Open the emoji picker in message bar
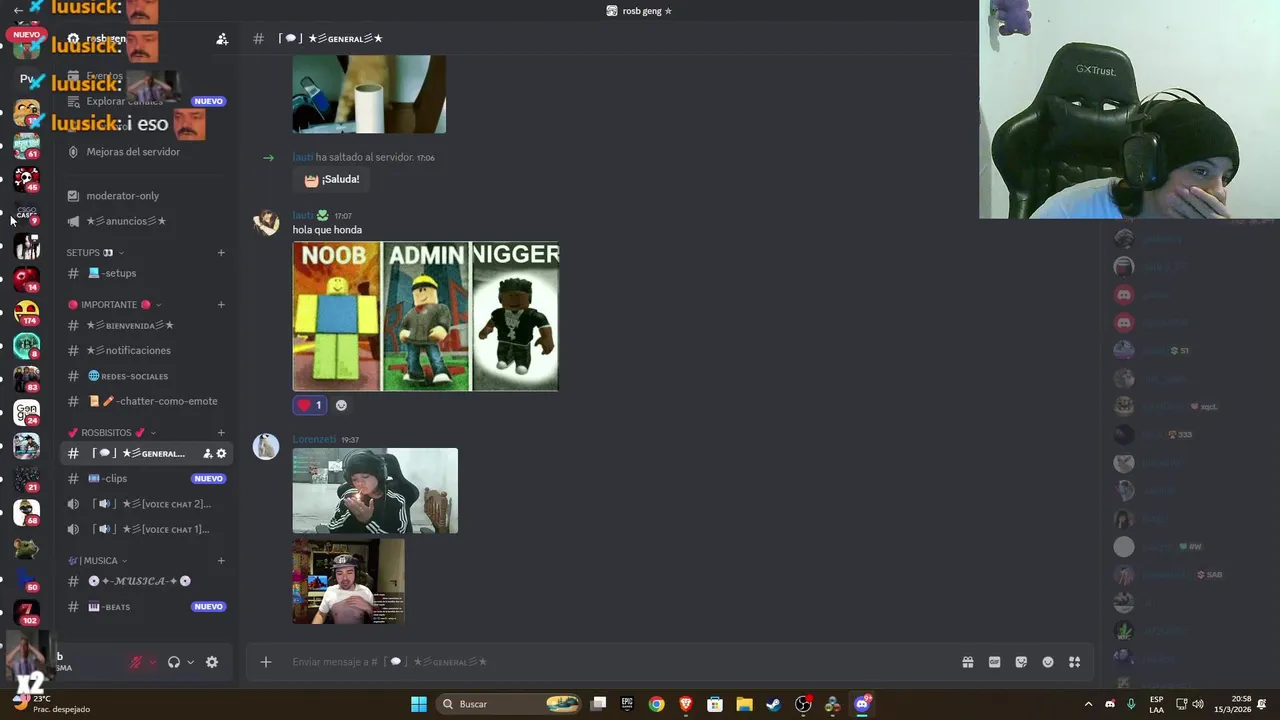Screen dimensions: 1280x720 [x=1048, y=662]
